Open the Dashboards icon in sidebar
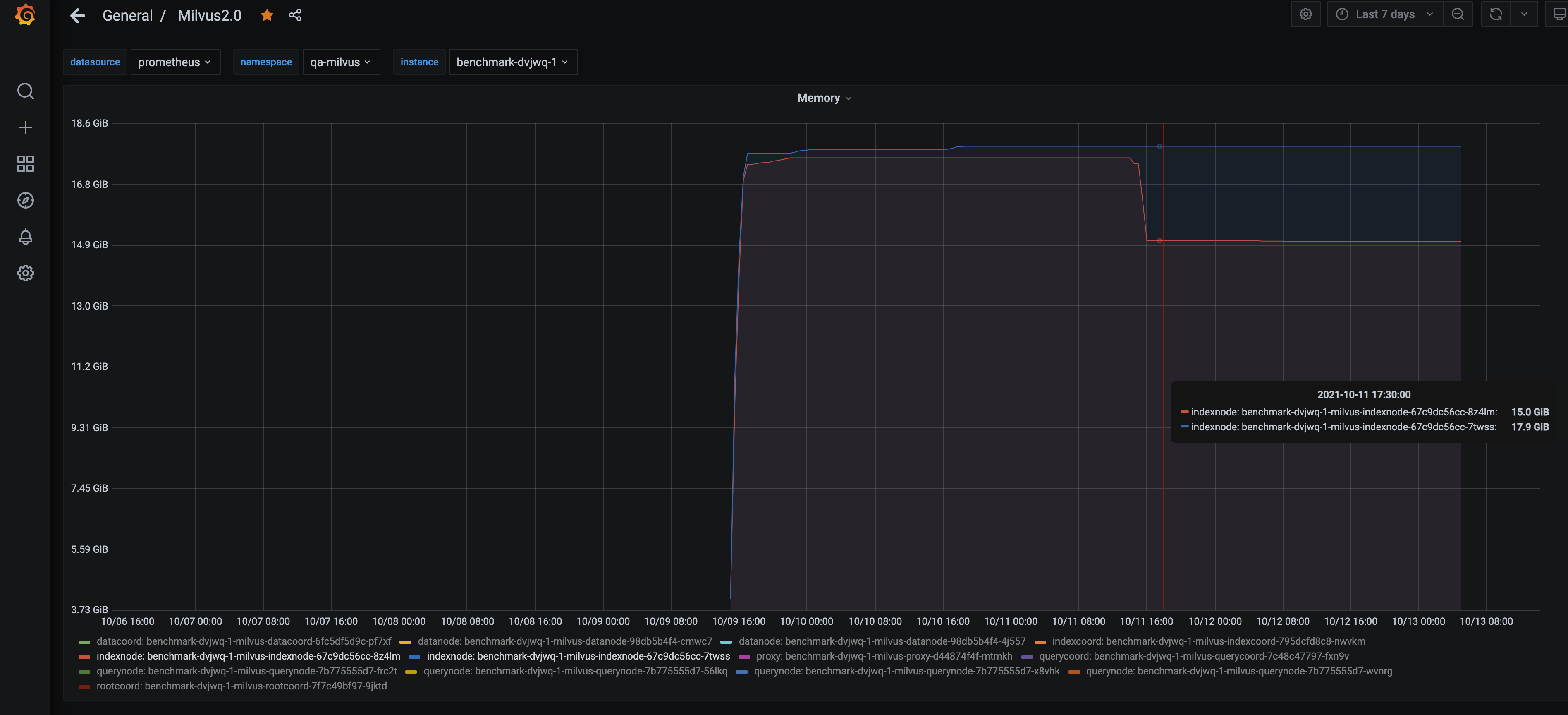The image size is (1568, 715). tap(26, 164)
